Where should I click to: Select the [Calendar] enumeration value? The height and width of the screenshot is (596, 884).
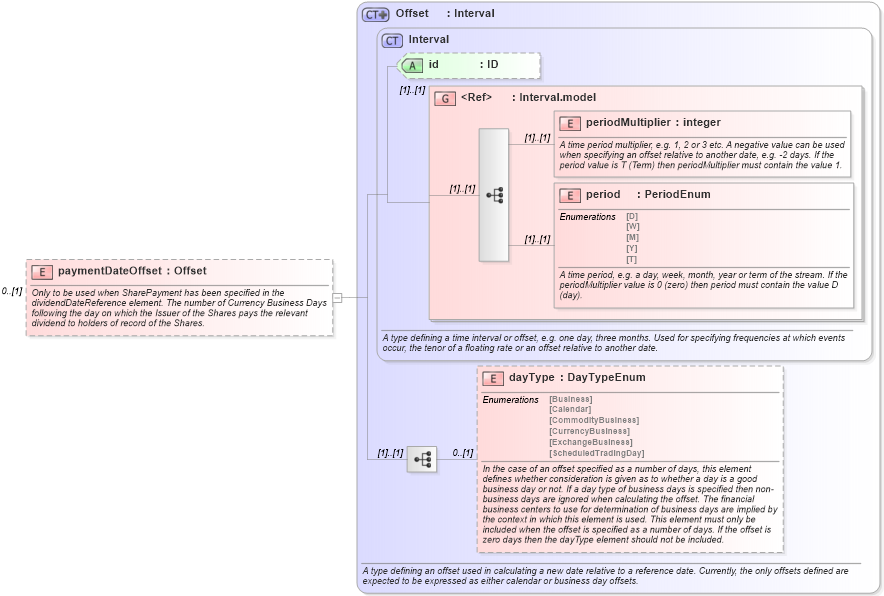pyautogui.click(x=570, y=409)
